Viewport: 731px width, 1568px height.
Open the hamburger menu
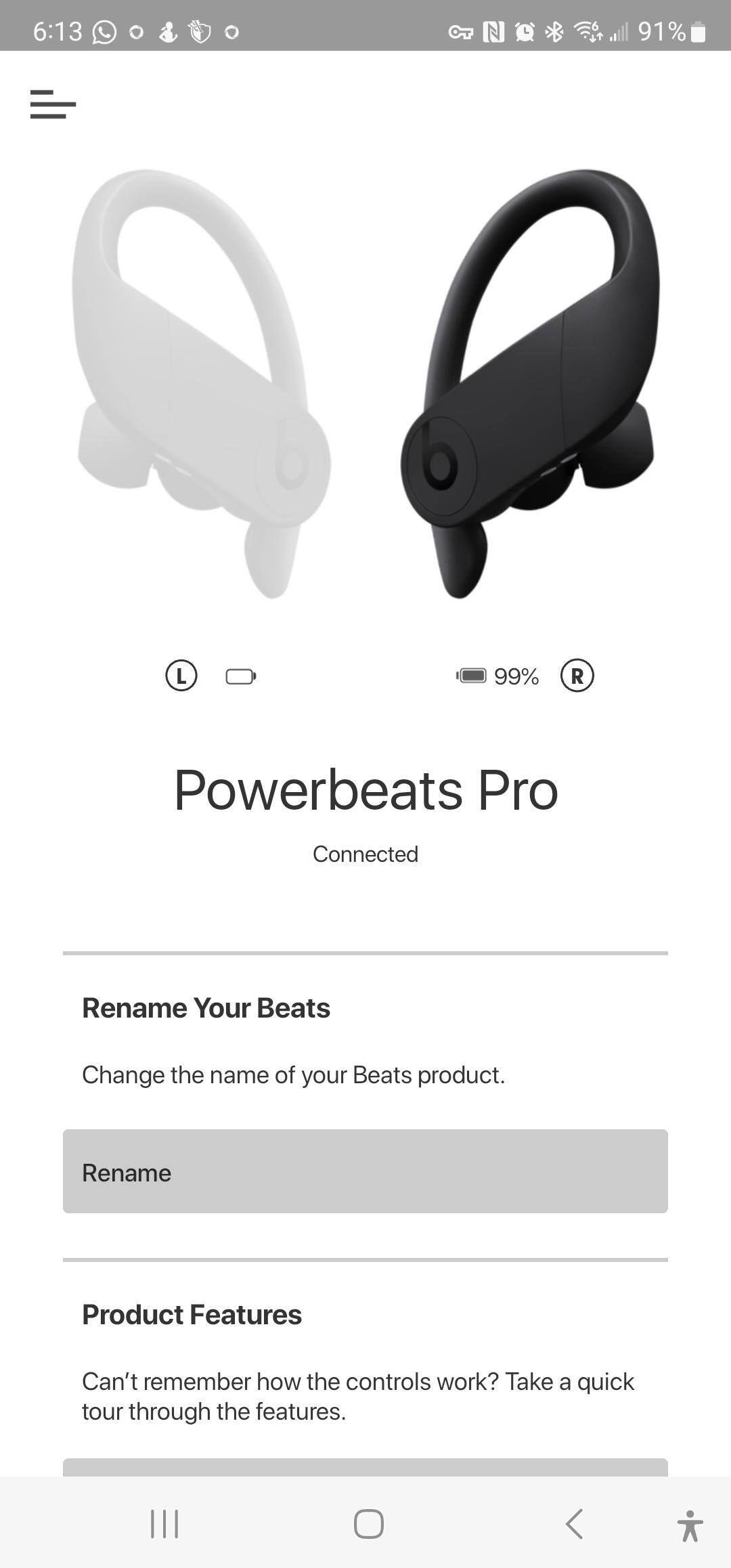pos(53,104)
